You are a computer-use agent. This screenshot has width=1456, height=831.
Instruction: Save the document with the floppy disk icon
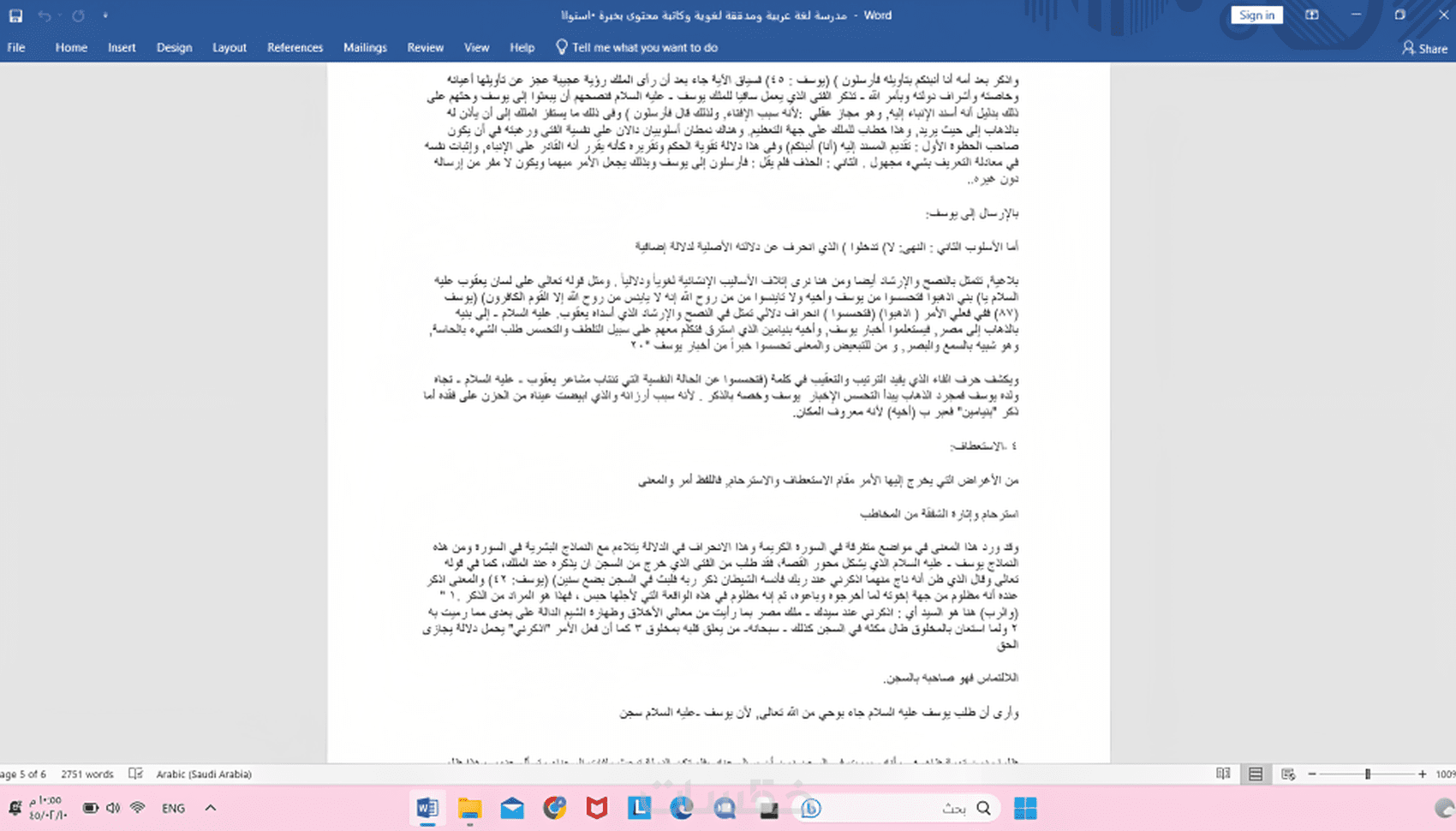coord(15,15)
